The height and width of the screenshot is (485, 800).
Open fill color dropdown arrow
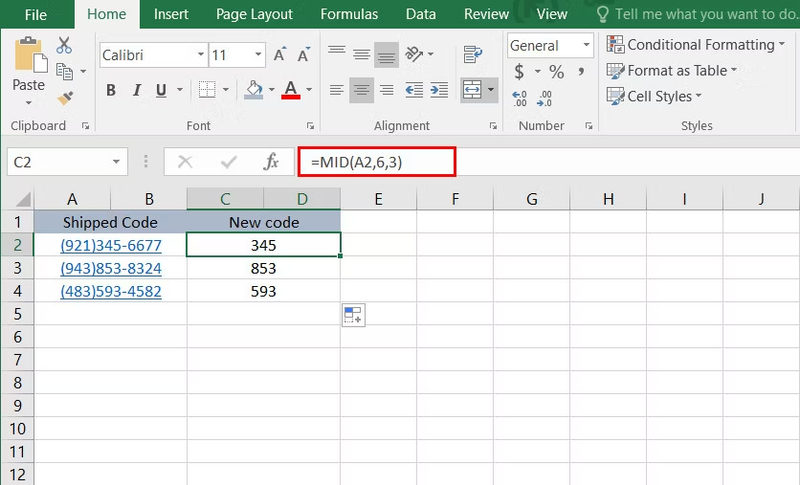(x=271, y=90)
